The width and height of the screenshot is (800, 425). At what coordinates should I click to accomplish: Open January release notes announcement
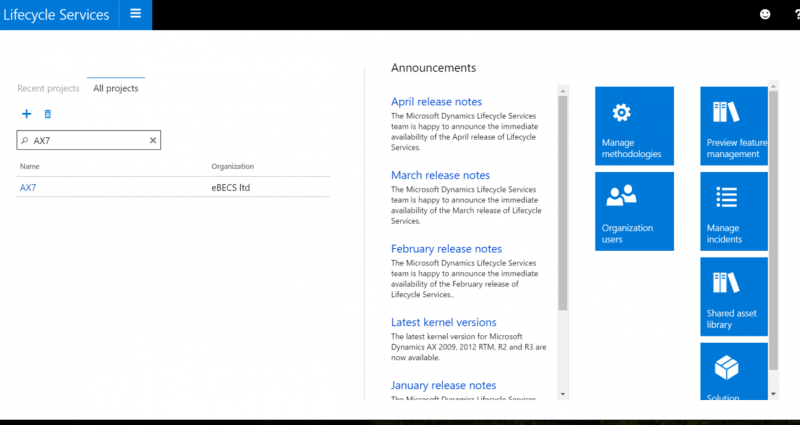pyautogui.click(x=443, y=385)
